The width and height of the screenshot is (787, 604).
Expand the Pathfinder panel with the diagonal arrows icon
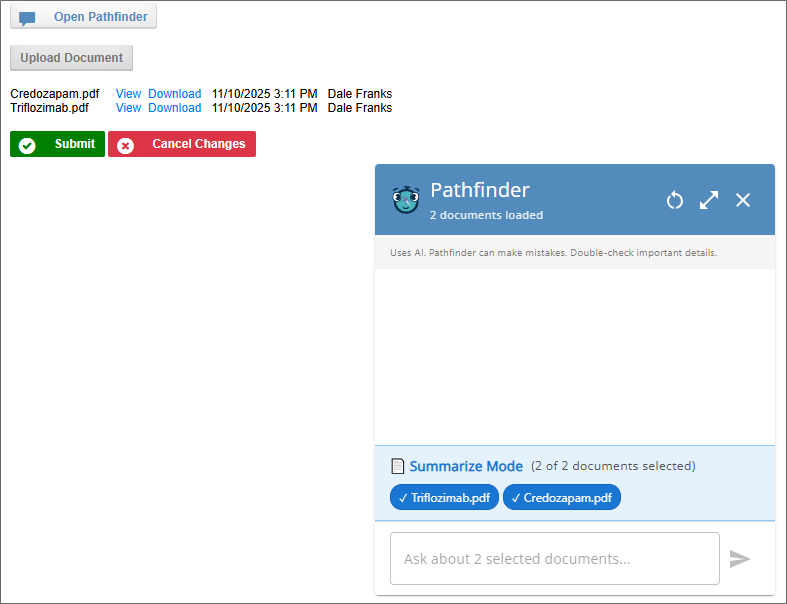click(x=709, y=200)
